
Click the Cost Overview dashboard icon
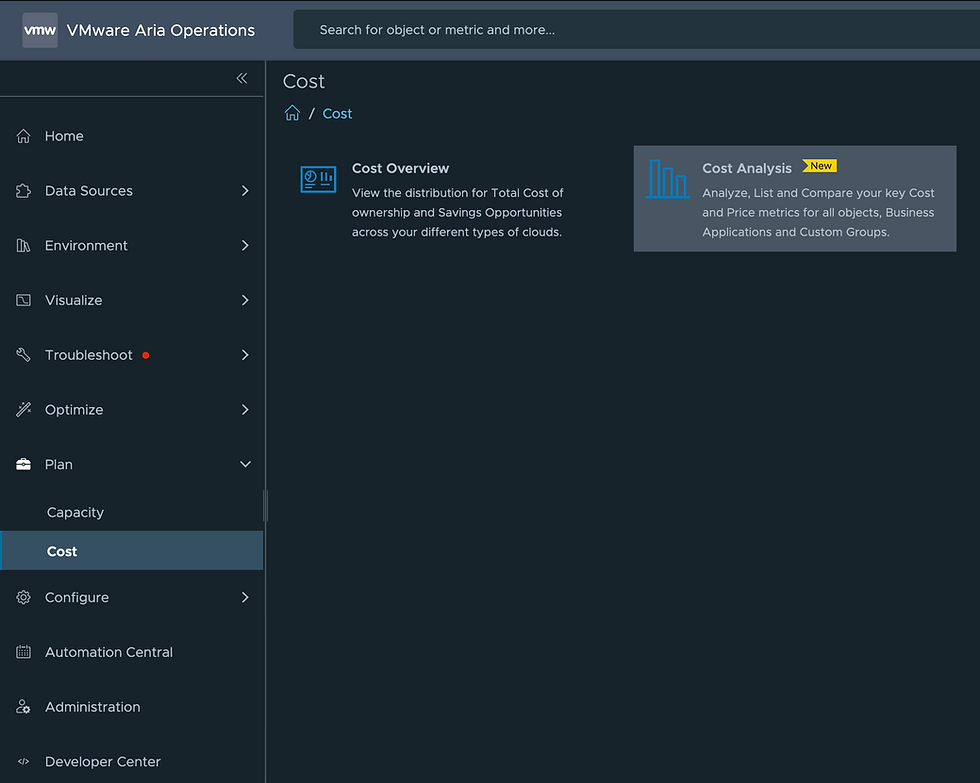(318, 179)
